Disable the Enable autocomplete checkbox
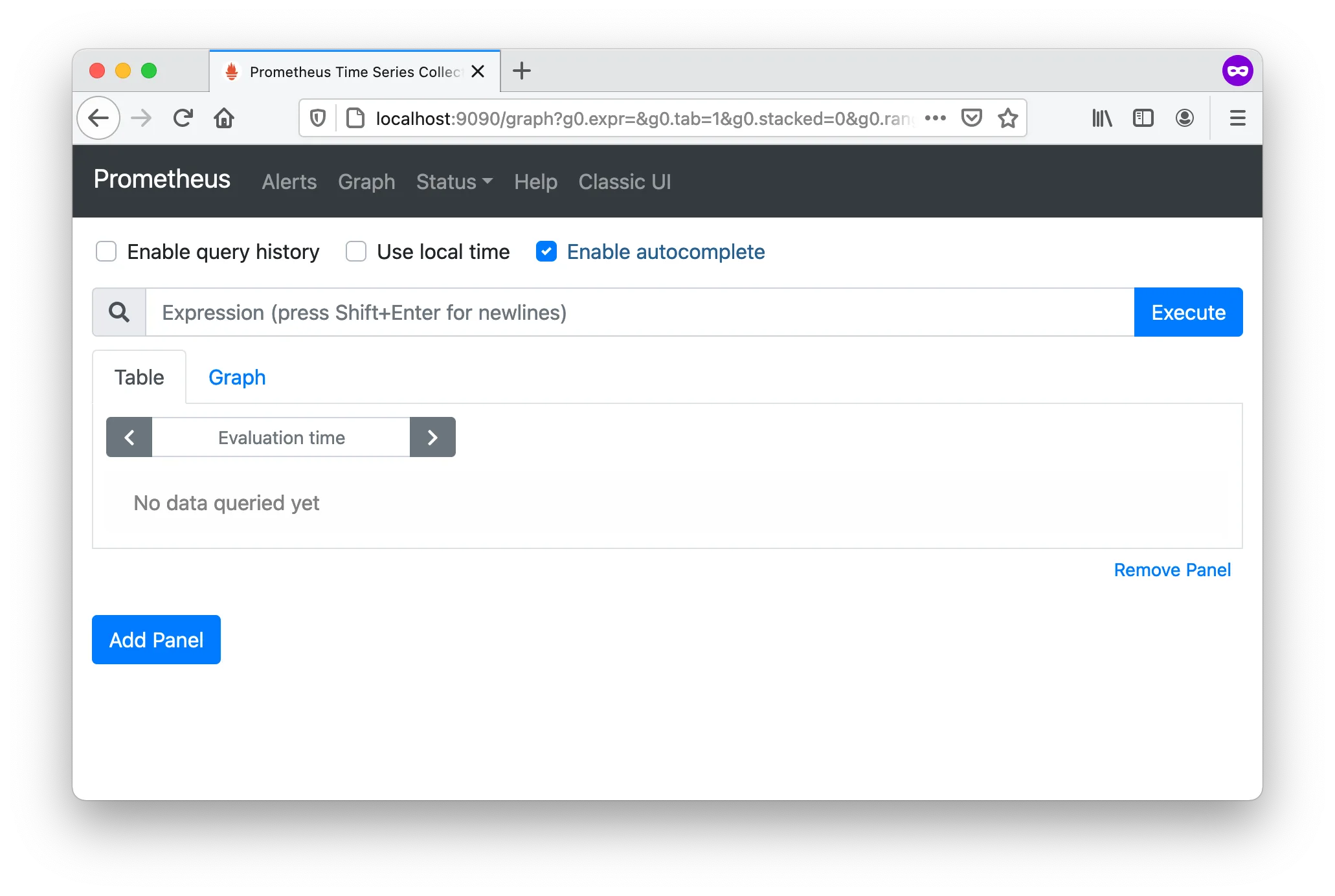The width and height of the screenshot is (1335, 896). point(546,251)
